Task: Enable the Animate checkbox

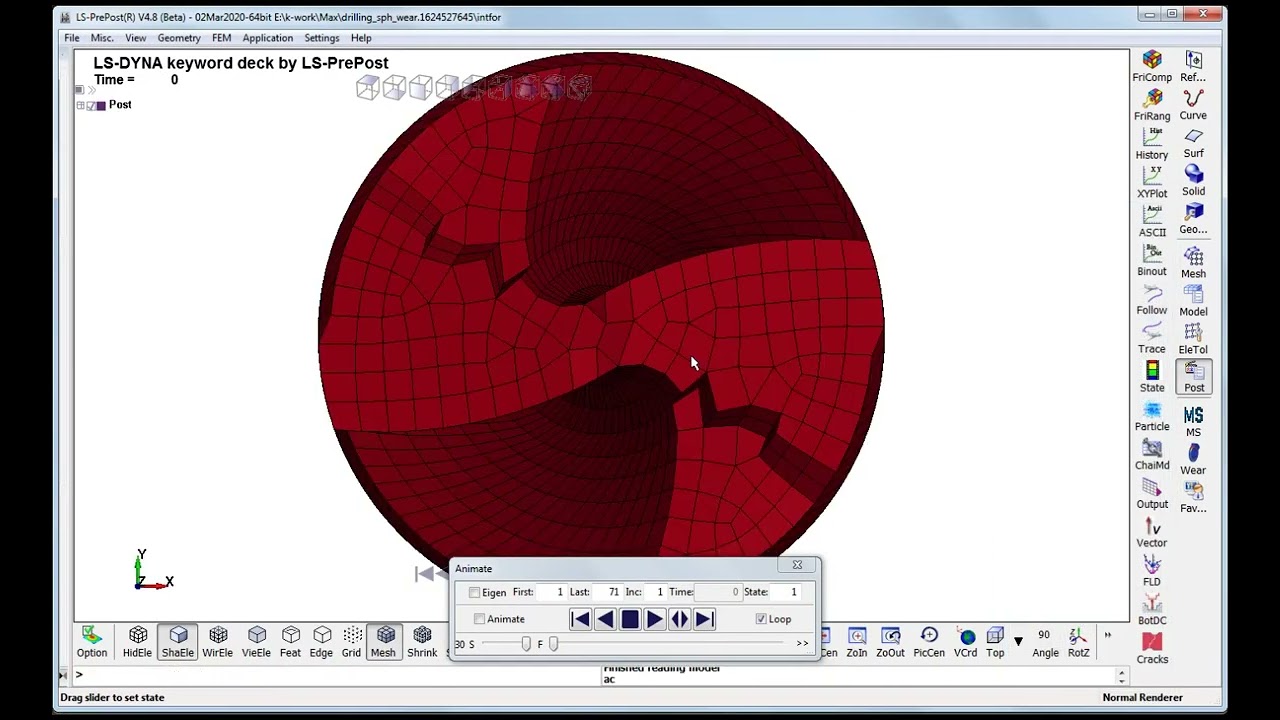Action: [480, 619]
